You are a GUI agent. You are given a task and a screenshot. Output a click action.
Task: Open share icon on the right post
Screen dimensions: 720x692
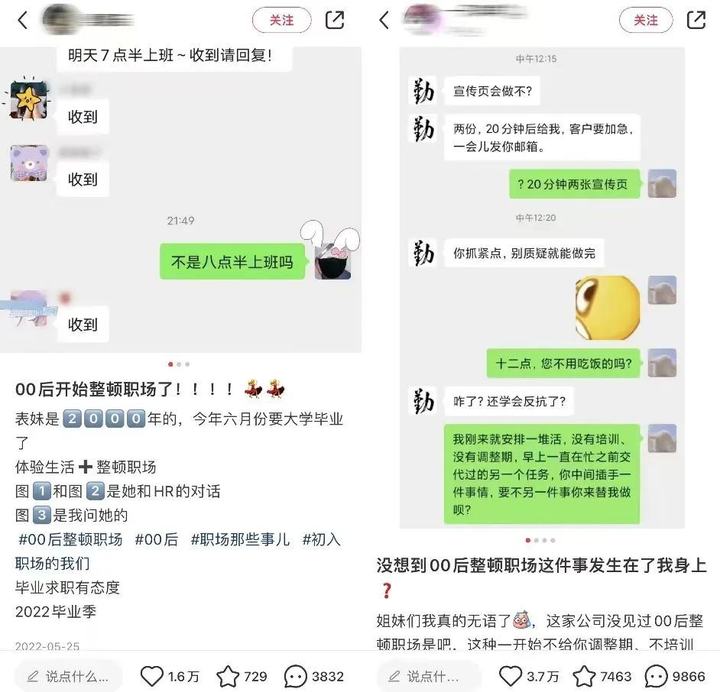pos(696,20)
